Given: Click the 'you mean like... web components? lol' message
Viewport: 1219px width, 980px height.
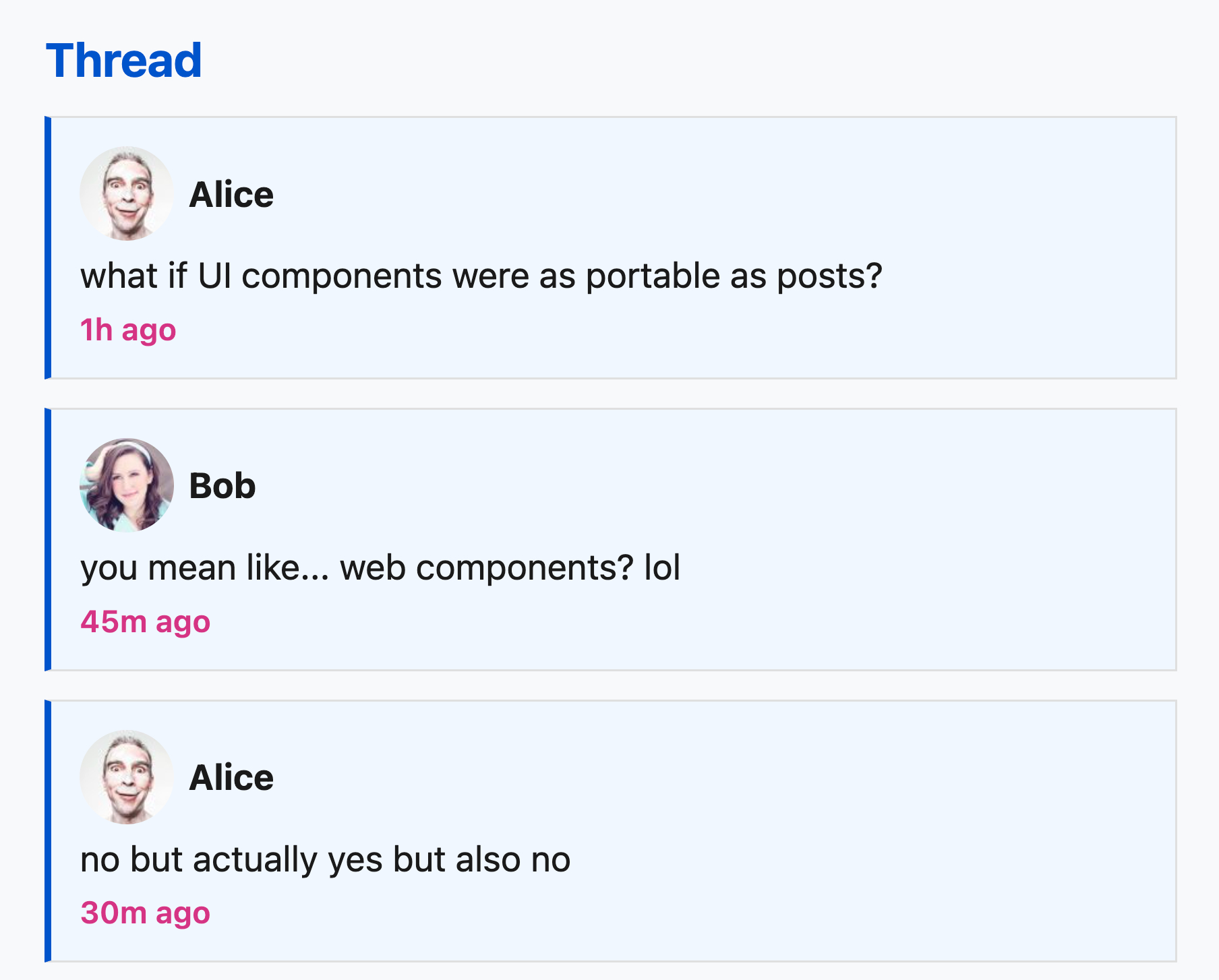Looking at the screenshot, I should click(x=380, y=568).
